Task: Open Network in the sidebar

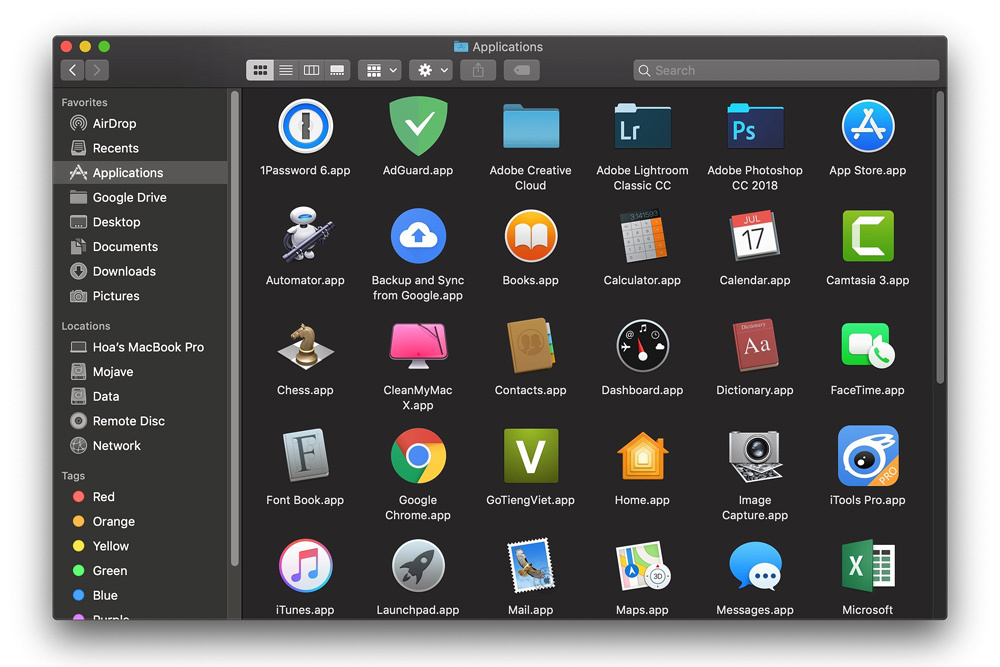Action: (x=140, y=446)
